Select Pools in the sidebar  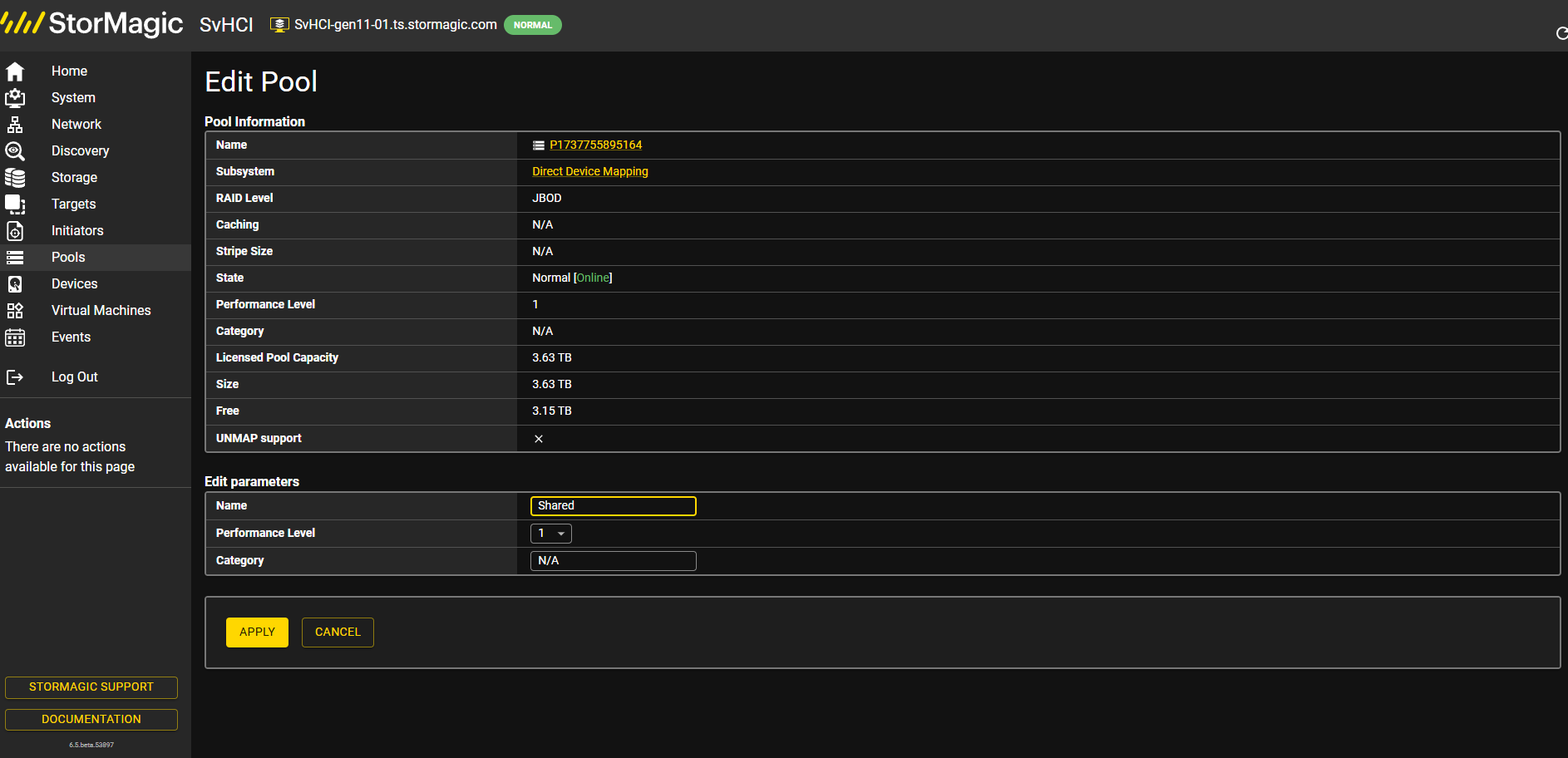coord(68,258)
